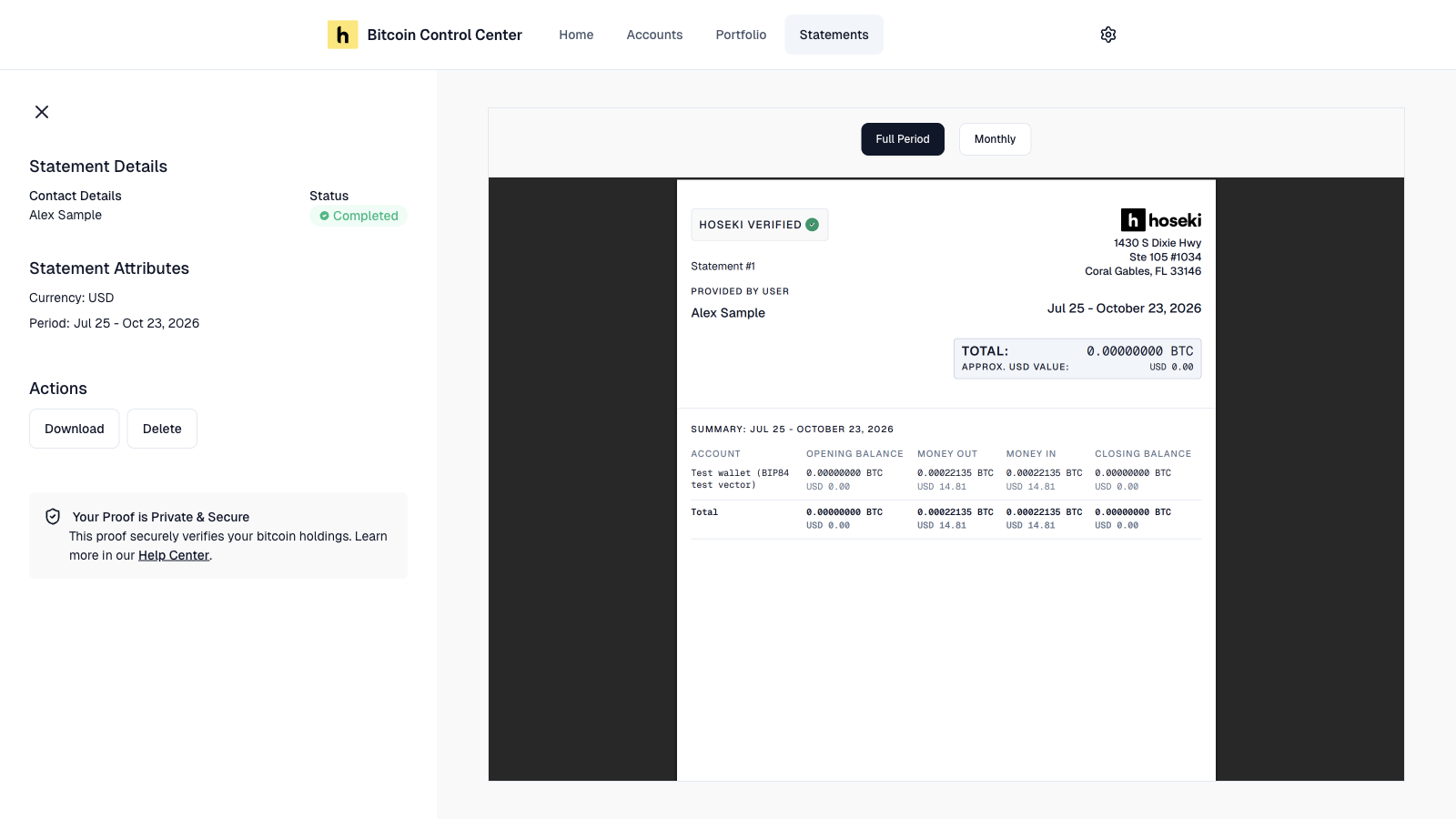The image size is (1456, 819).
Task: Click the OPENING BALANCE column header
Action: pos(854,454)
